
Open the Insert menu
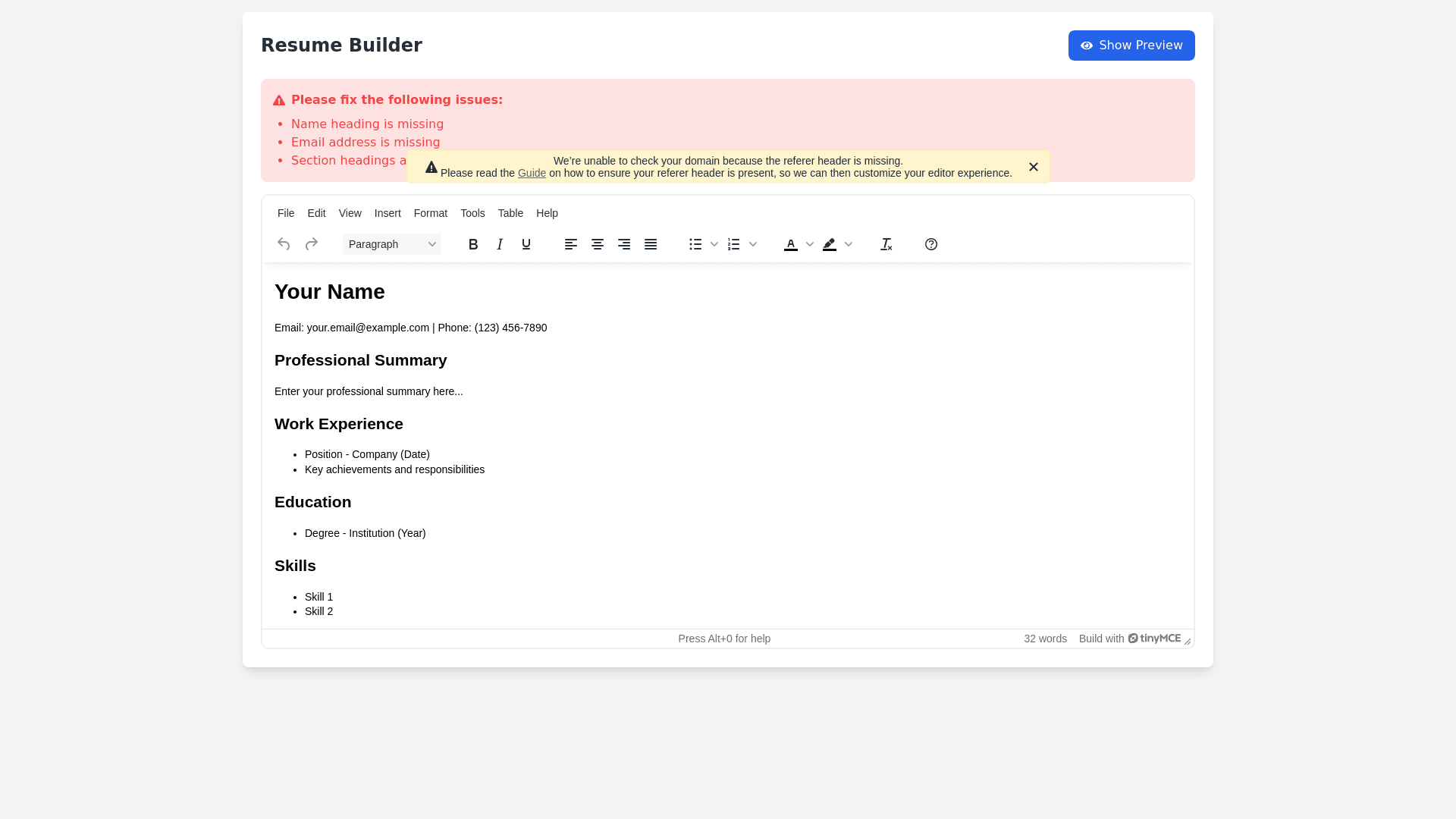388,213
